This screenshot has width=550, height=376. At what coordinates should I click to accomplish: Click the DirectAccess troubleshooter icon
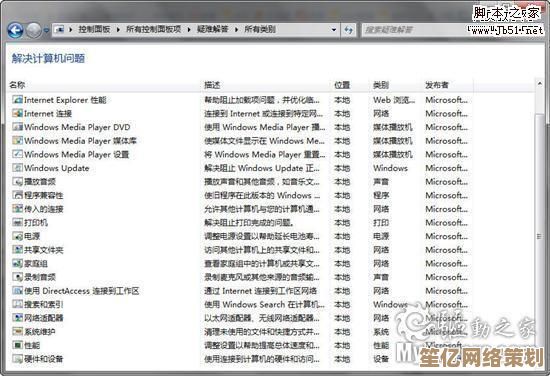(17, 291)
